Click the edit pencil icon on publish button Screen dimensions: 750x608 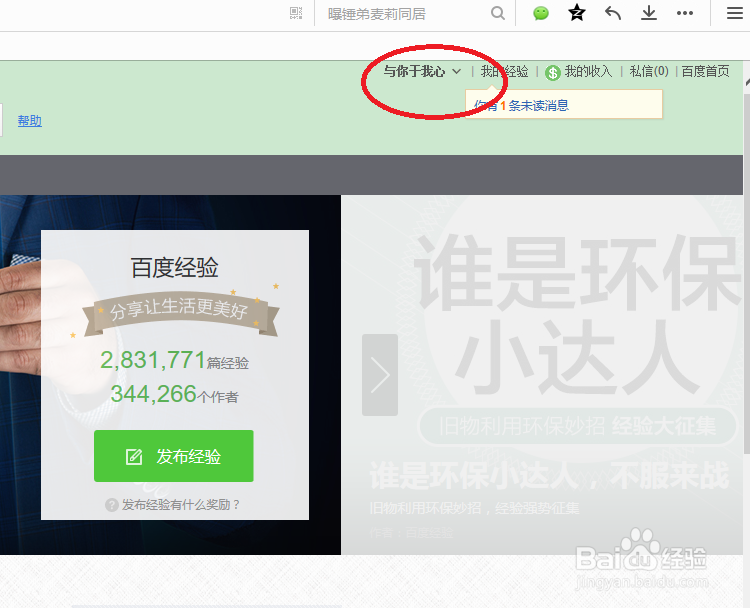[x=134, y=457]
